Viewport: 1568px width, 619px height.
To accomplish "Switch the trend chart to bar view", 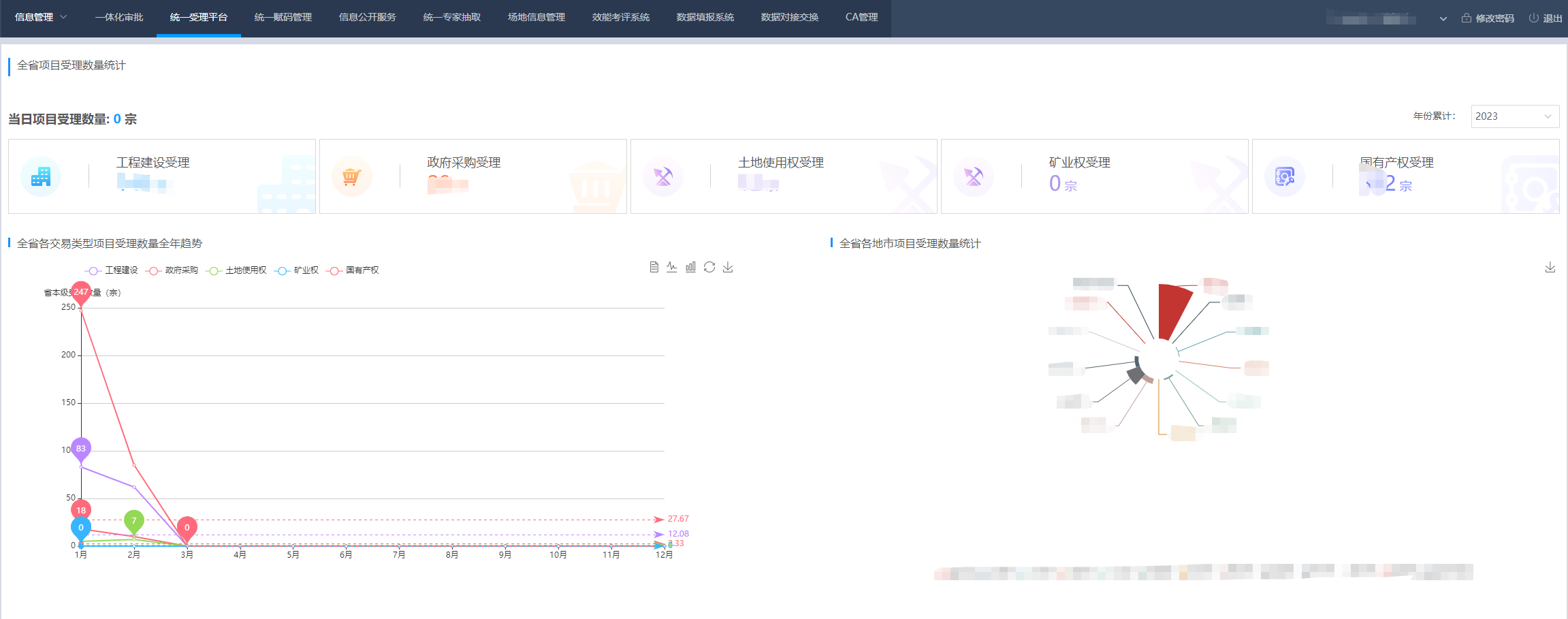I will 690,267.
